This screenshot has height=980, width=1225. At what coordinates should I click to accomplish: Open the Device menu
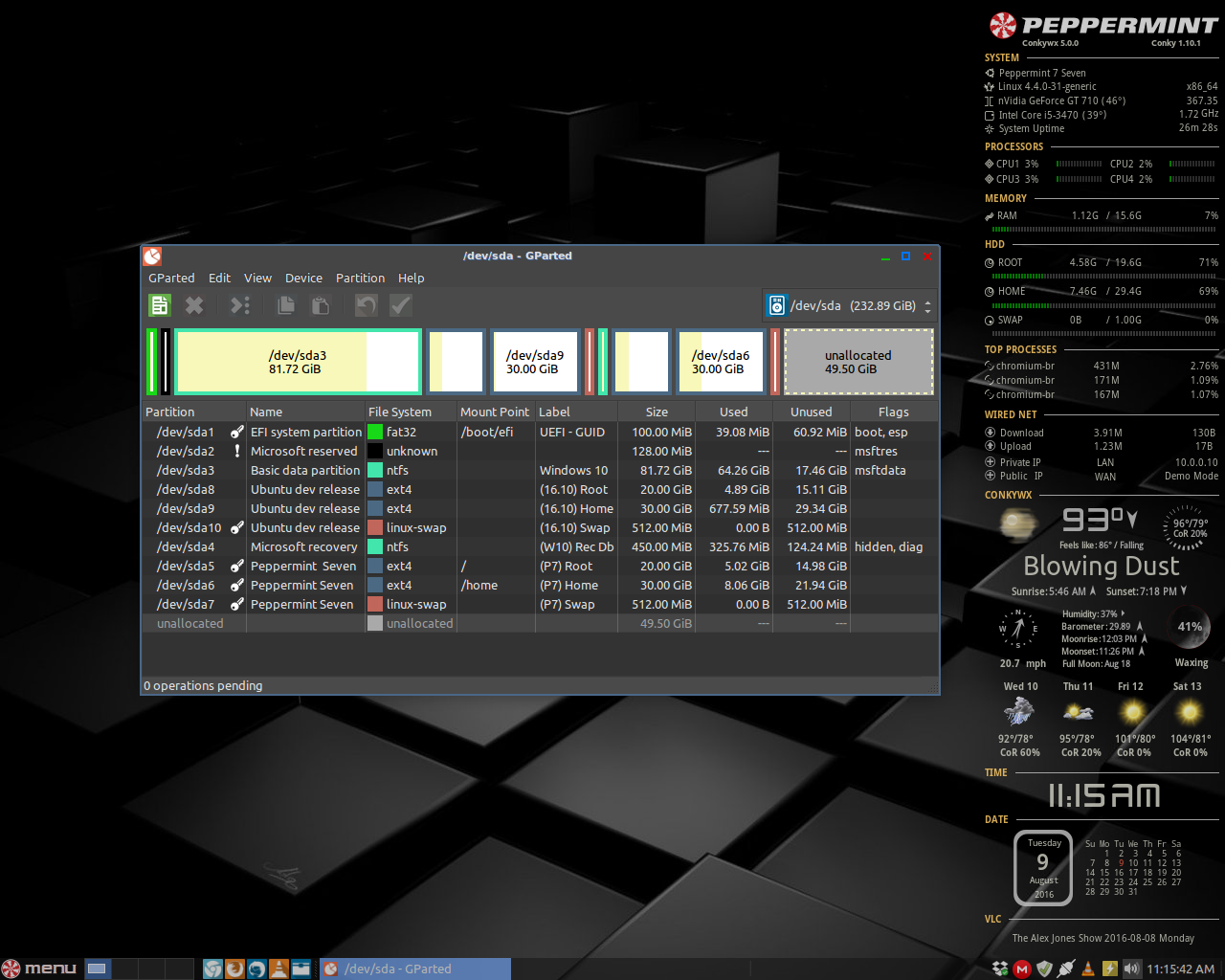(303, 278)
